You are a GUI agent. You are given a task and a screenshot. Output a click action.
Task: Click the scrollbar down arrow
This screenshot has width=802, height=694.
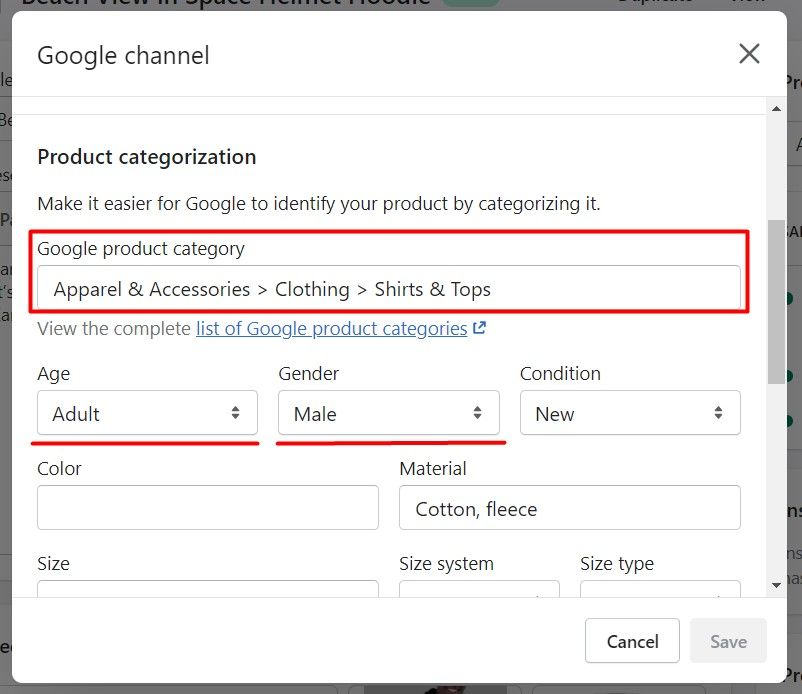776,585
